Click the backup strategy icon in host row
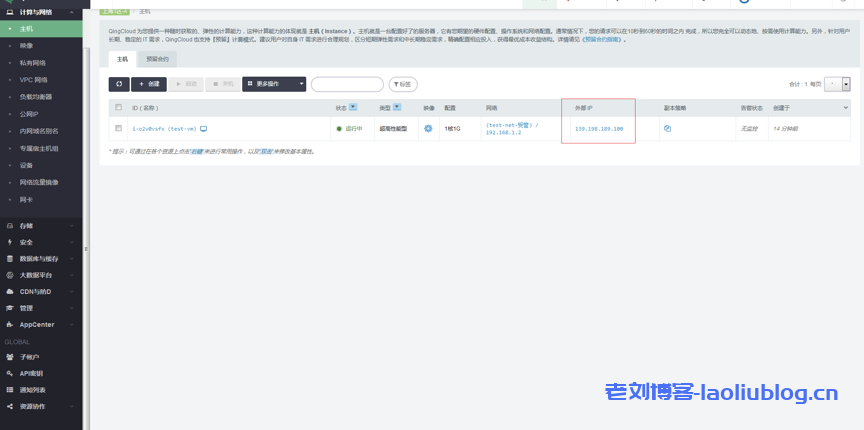Viewport: 864px width, 430px height. coord(667,129)
